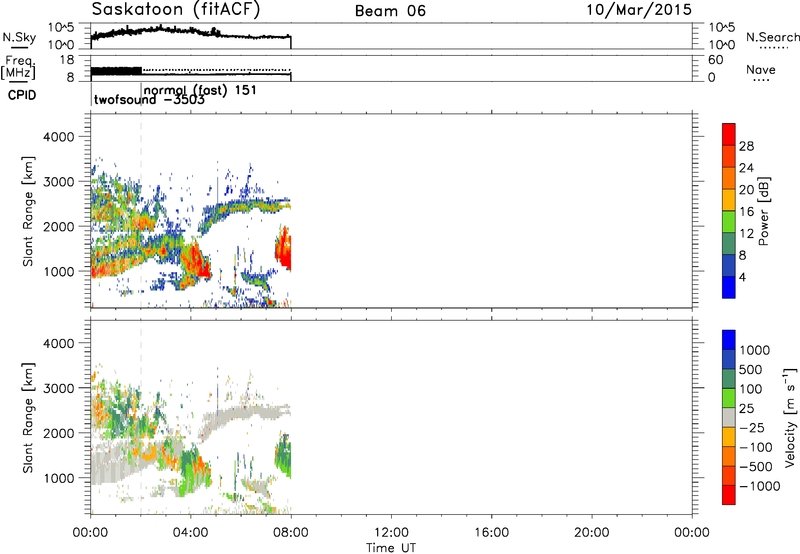800x554 pixels.
Task: Click the thick black frequency band before 02:00
Action: tap(116, 71)
